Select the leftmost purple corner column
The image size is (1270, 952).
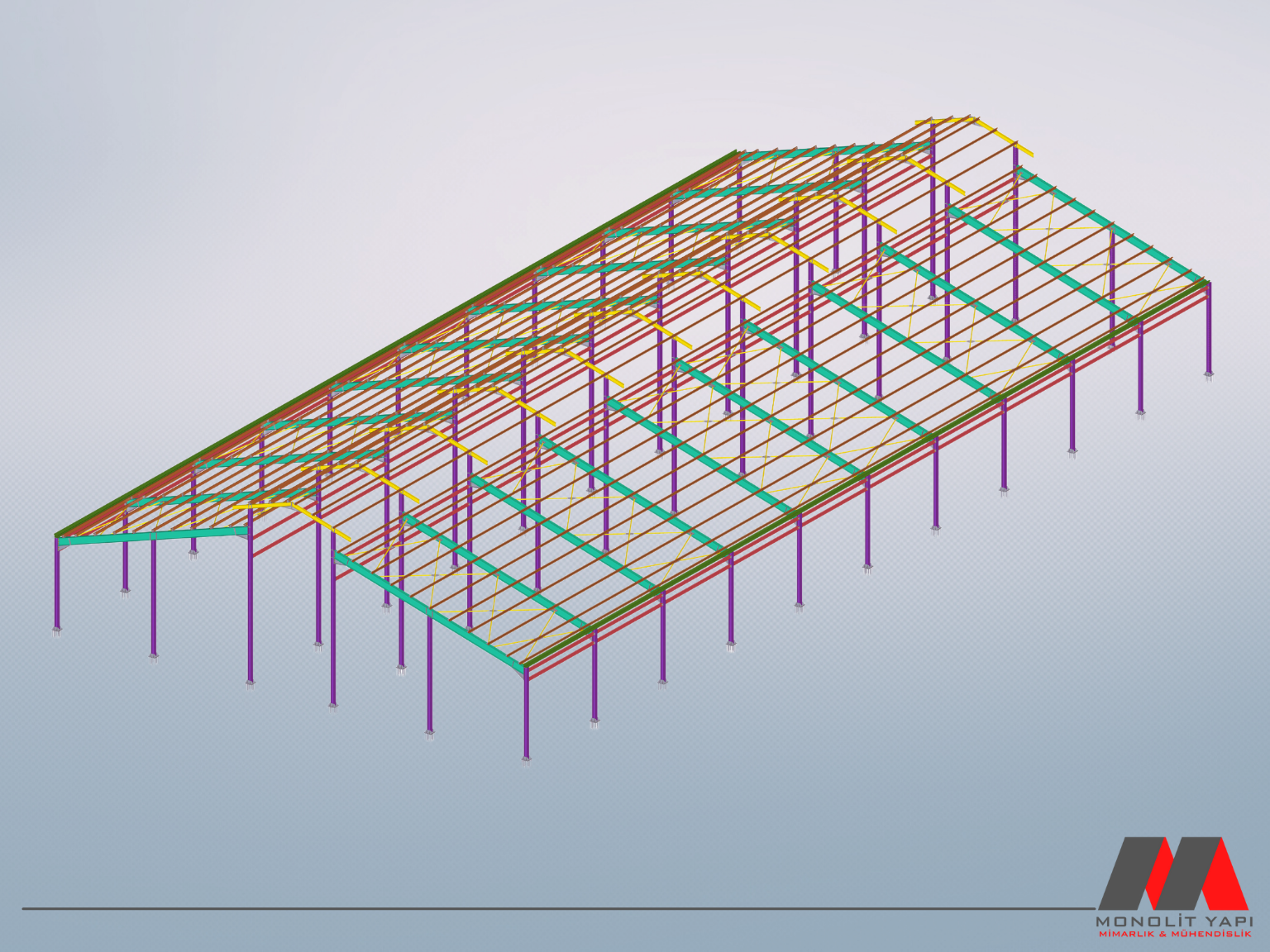(x=57, y=587)
